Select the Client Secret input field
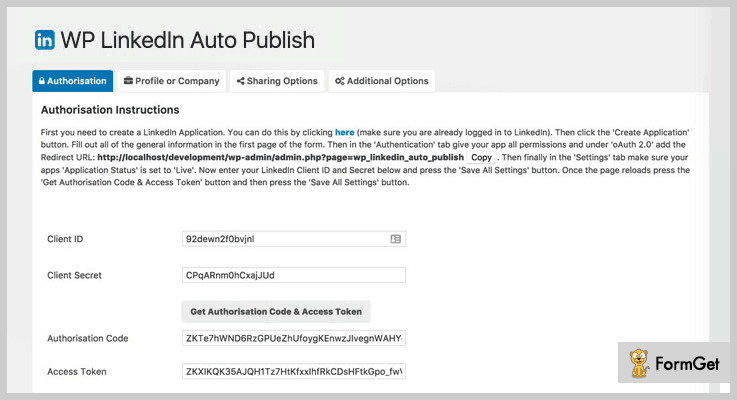Image resolution: width=737 pixels, height=400 pixels. 294,275
